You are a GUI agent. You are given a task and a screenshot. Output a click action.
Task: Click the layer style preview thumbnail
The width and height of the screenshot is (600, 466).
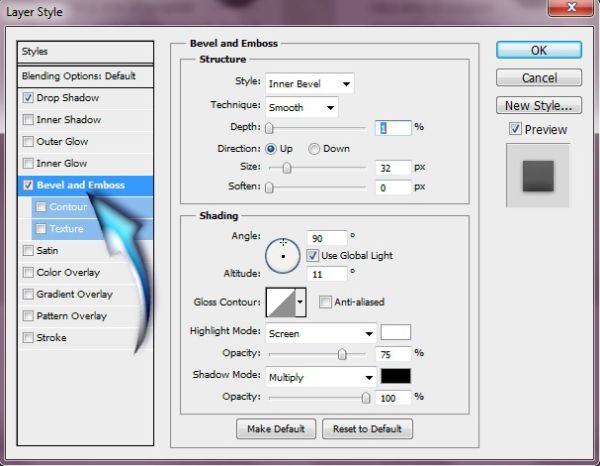538,176
